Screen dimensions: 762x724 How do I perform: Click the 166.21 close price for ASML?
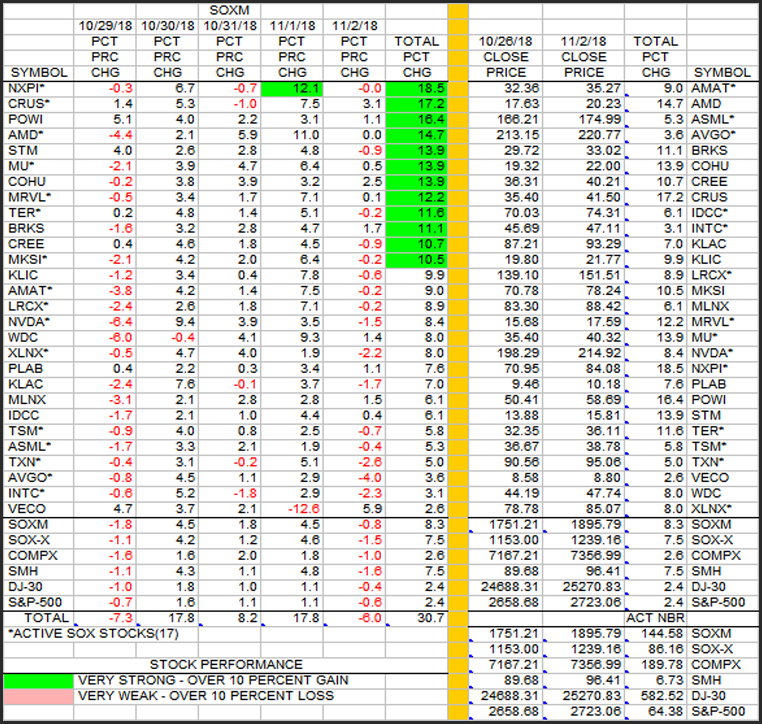(518, 119)
